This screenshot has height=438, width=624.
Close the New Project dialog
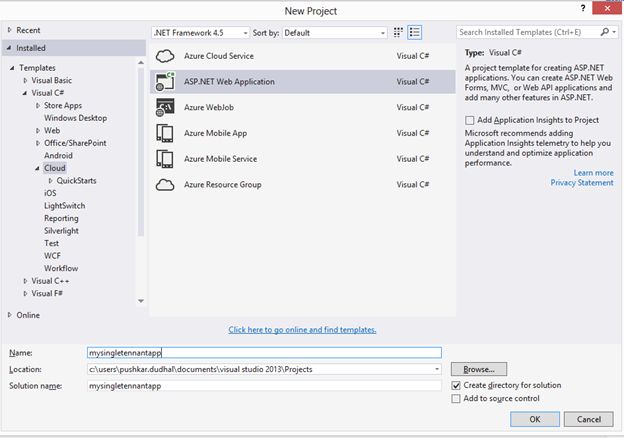point(607,8)
